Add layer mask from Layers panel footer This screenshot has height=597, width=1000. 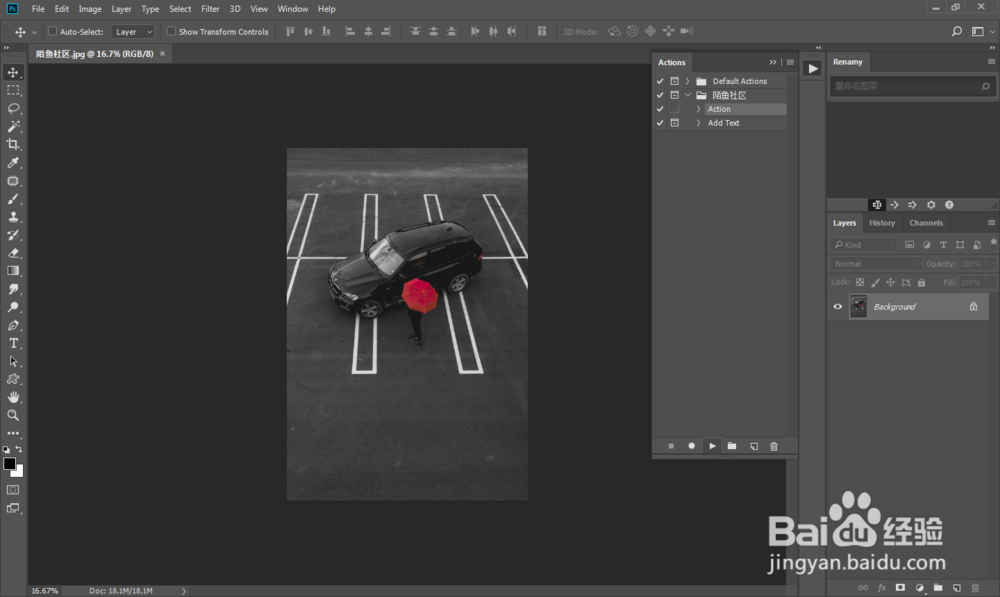900,587
